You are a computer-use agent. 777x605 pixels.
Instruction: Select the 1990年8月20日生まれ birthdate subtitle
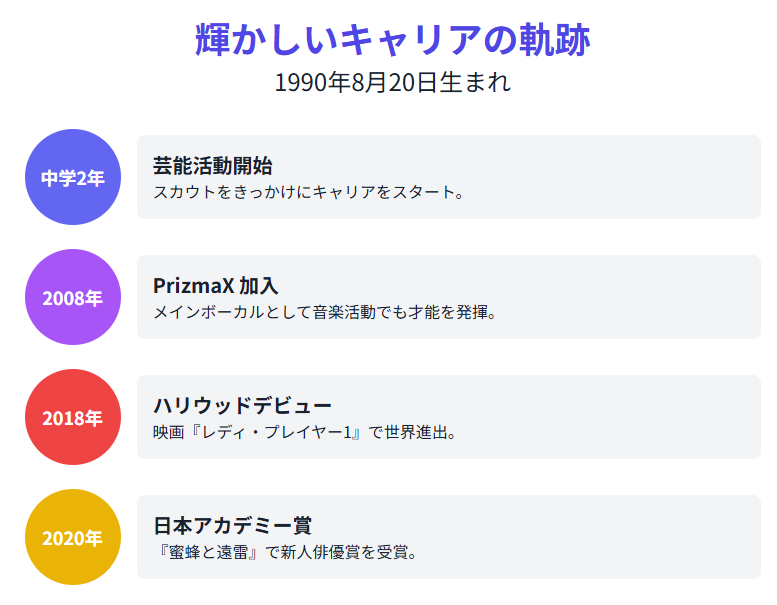pos(393,83)
